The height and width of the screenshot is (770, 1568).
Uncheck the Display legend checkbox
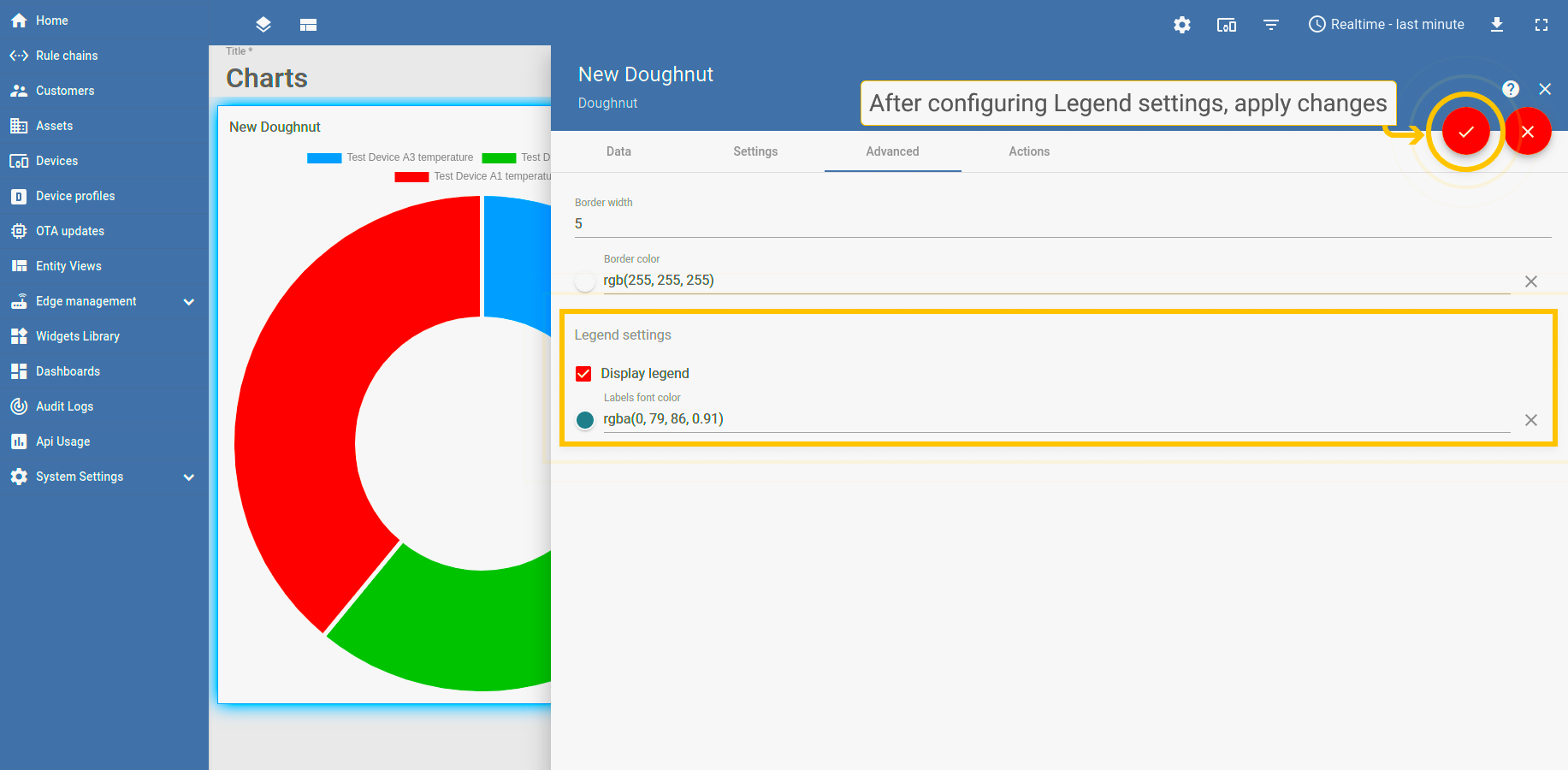click(x=583, y=374)
